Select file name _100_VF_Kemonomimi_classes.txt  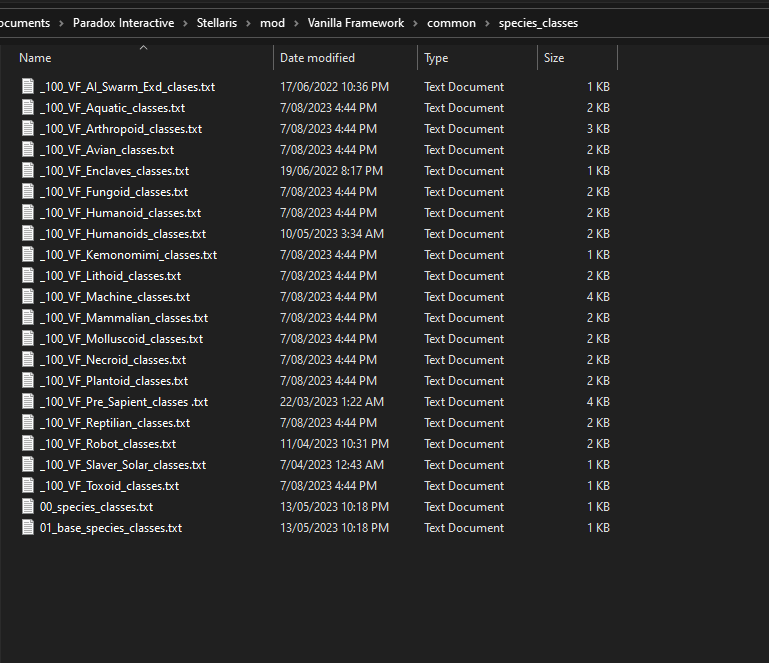click(128, 255)
